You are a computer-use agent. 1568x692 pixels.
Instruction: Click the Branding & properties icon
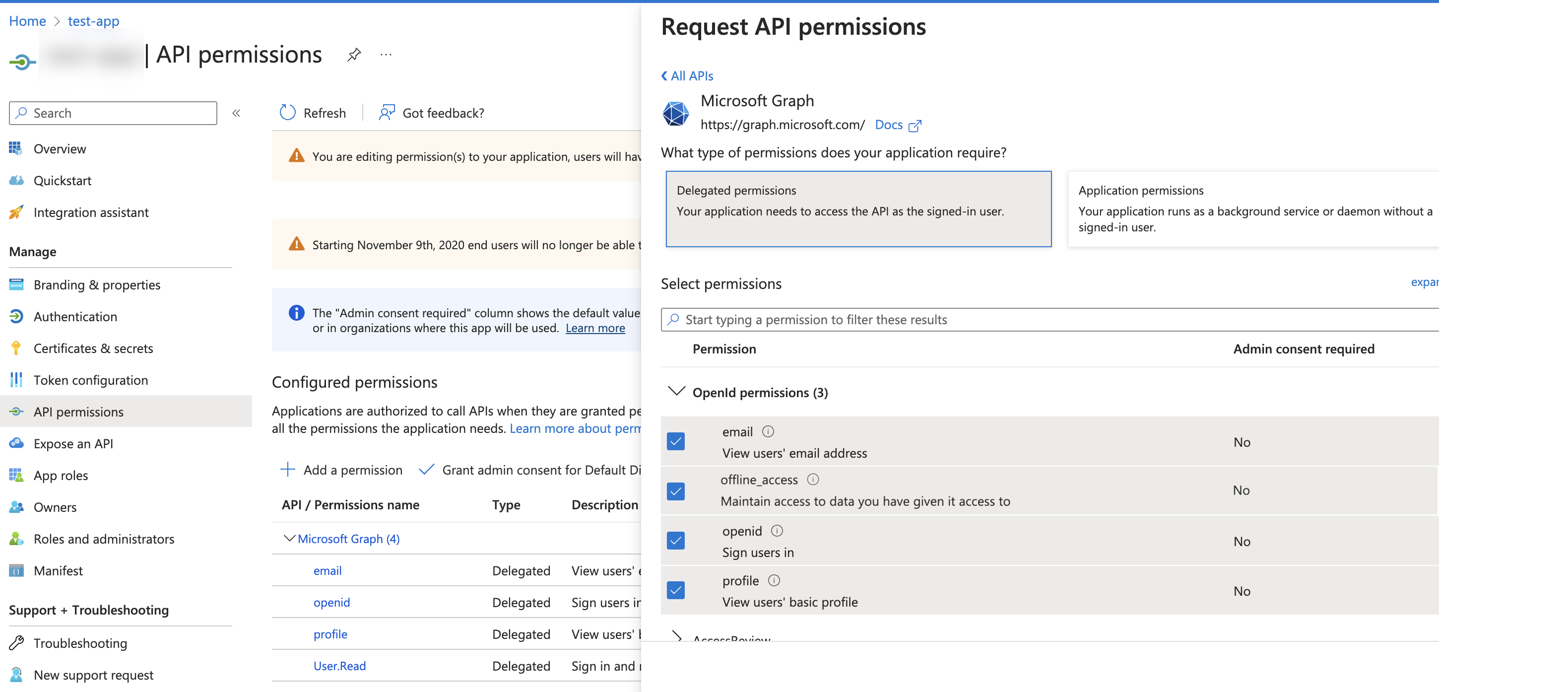click(x=16, y=284)
